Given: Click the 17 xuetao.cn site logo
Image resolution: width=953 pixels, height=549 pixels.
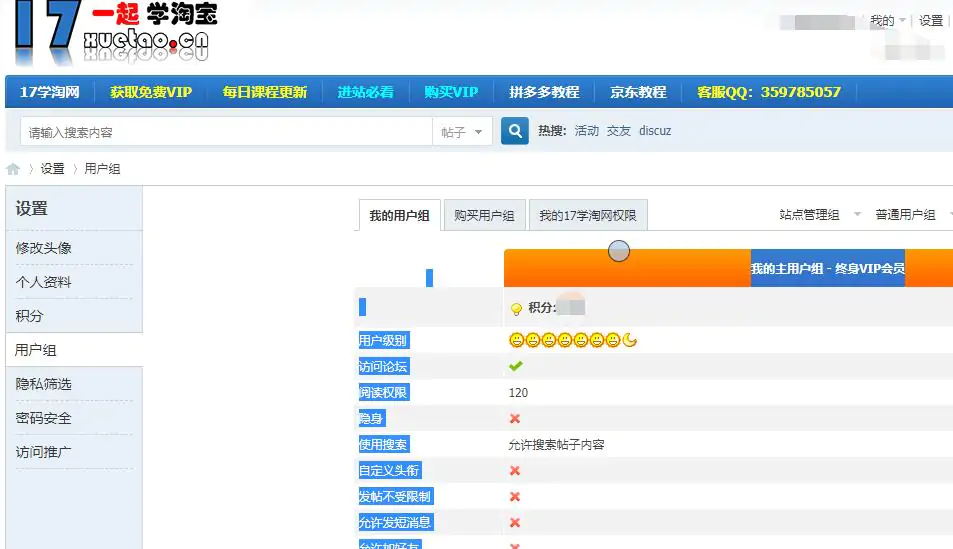Looking at the screenshot, I should point(115,33).
